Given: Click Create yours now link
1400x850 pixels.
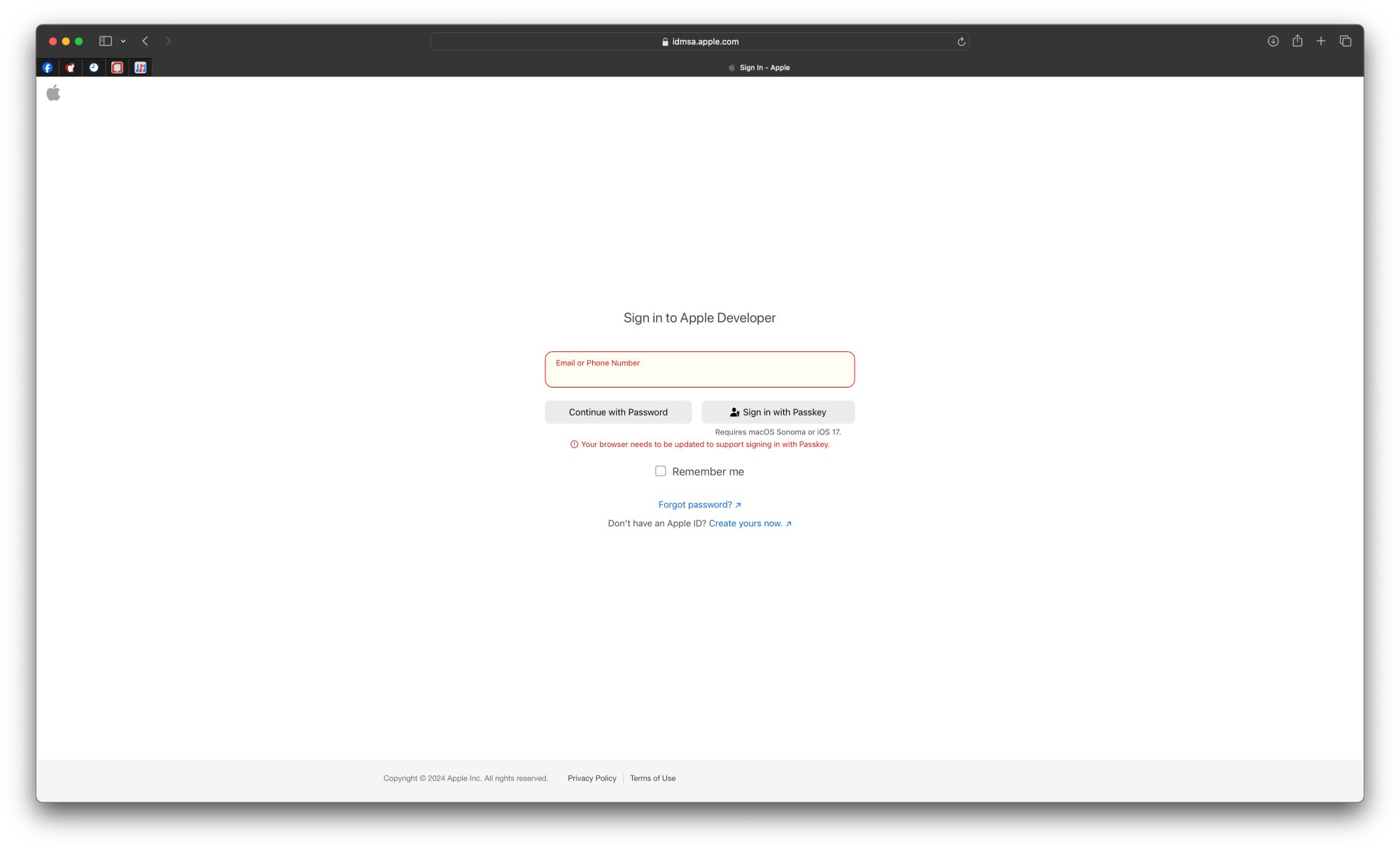Looking at the screenshot, I should (x=750, y=523).
